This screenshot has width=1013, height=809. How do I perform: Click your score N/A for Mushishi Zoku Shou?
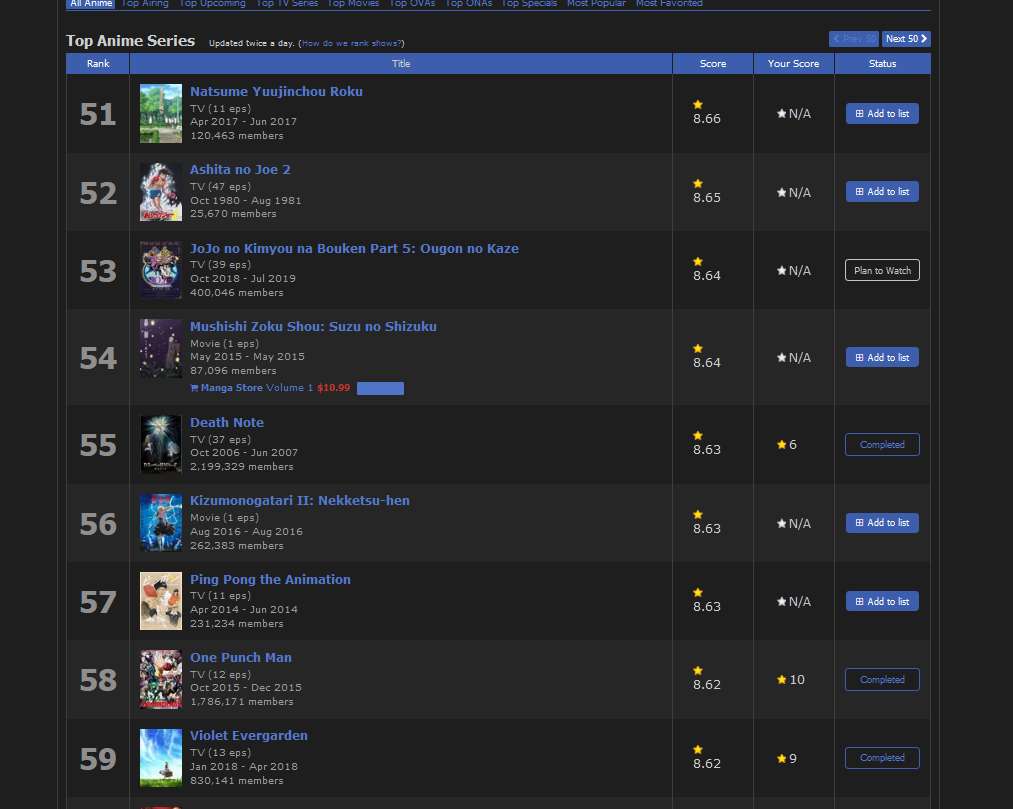tap(793, 357)
